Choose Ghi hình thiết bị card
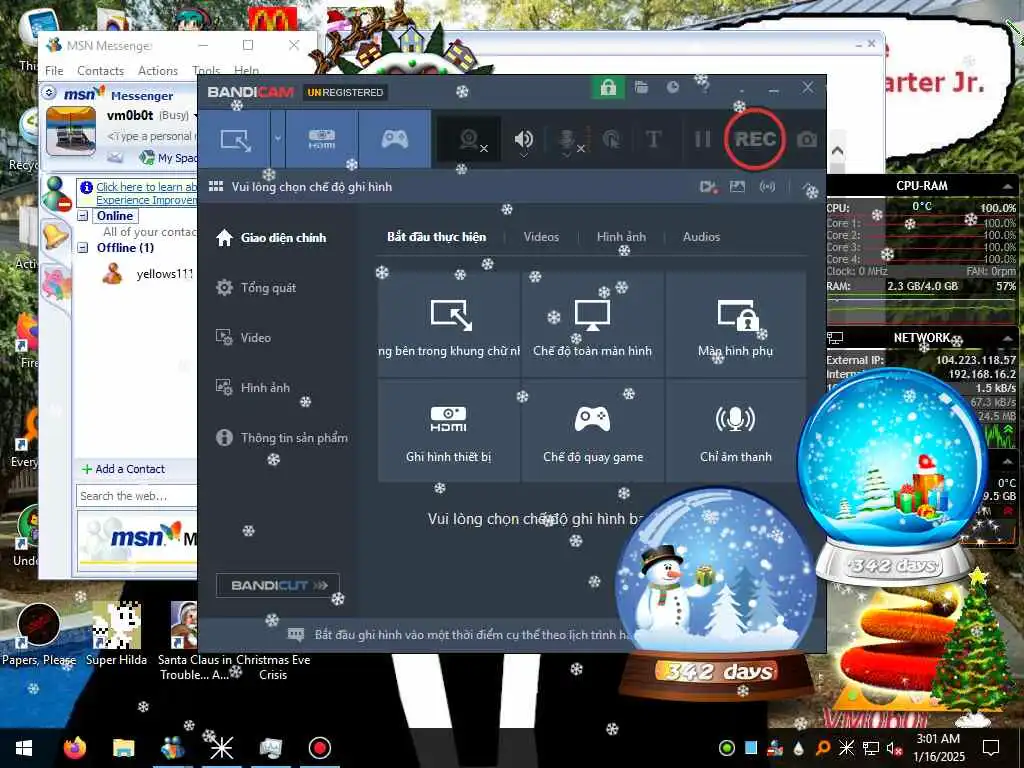Image resolution: width=1024 pixels, height=768 pixels. click(449, 431)
